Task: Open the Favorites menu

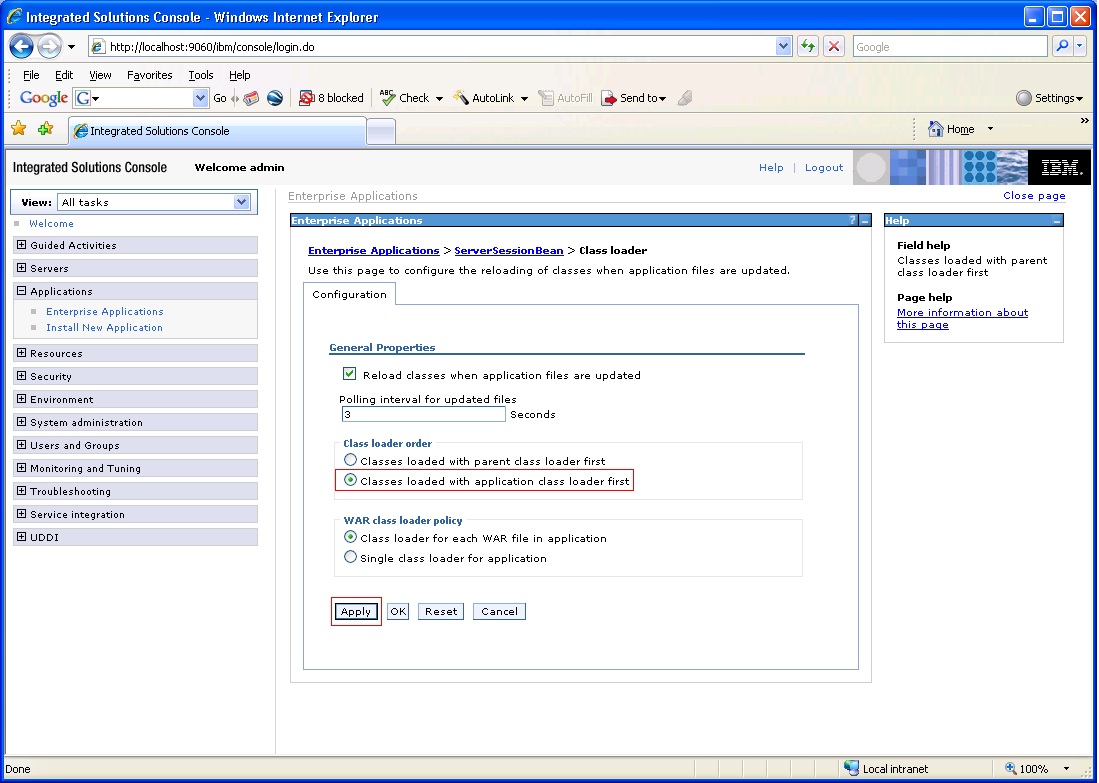Action: coord(149,75)
